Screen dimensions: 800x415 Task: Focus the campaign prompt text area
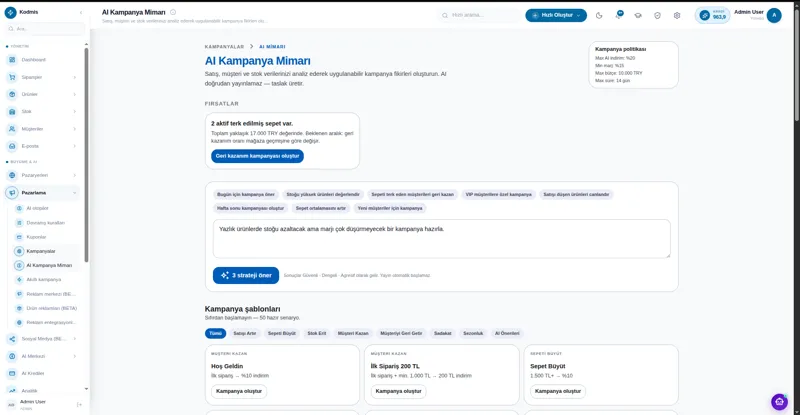pyautogui.click(x=442, y=239)
